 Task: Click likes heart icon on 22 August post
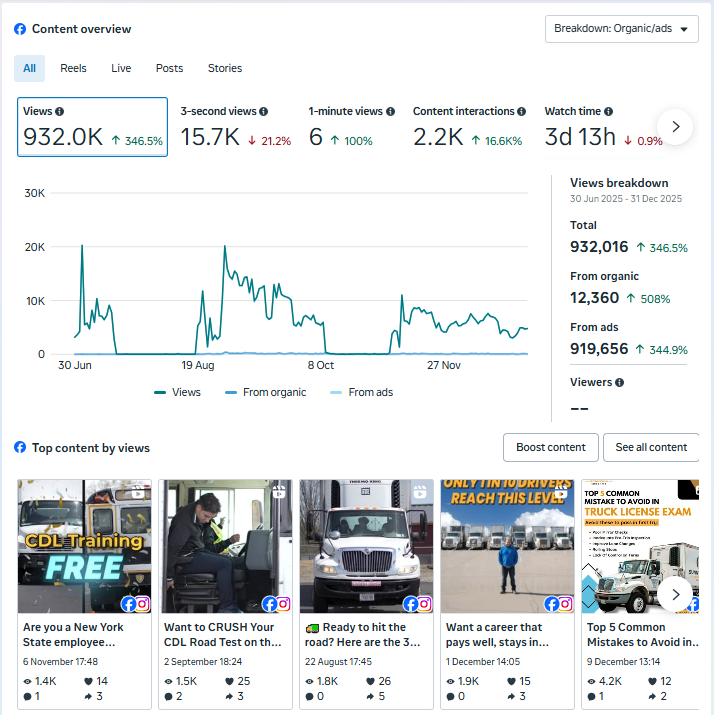pos(370,681)
